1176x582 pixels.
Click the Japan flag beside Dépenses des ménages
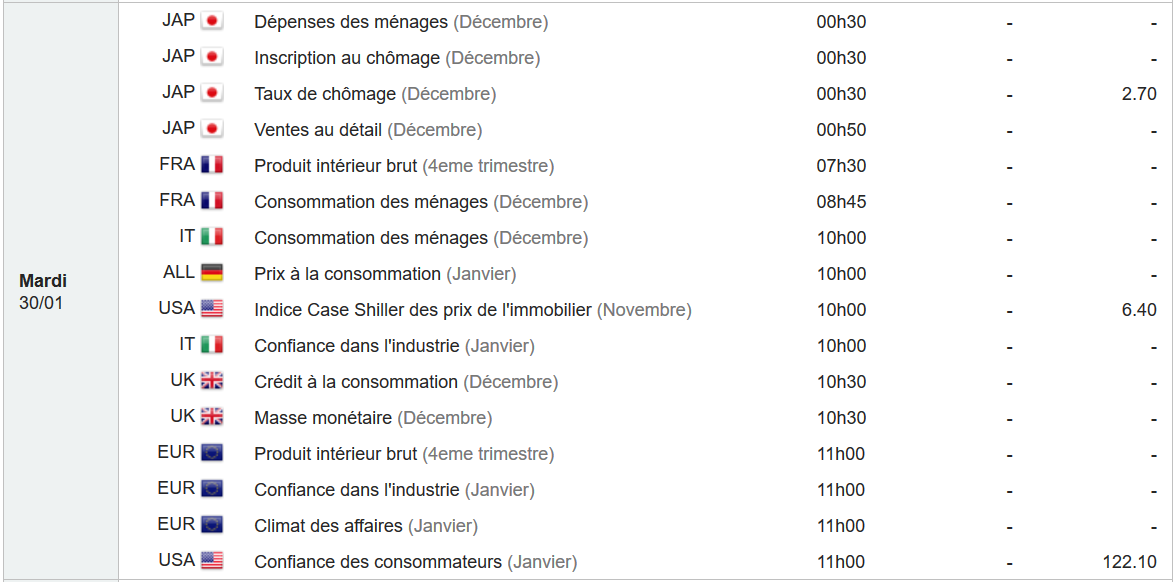[212, 21]
